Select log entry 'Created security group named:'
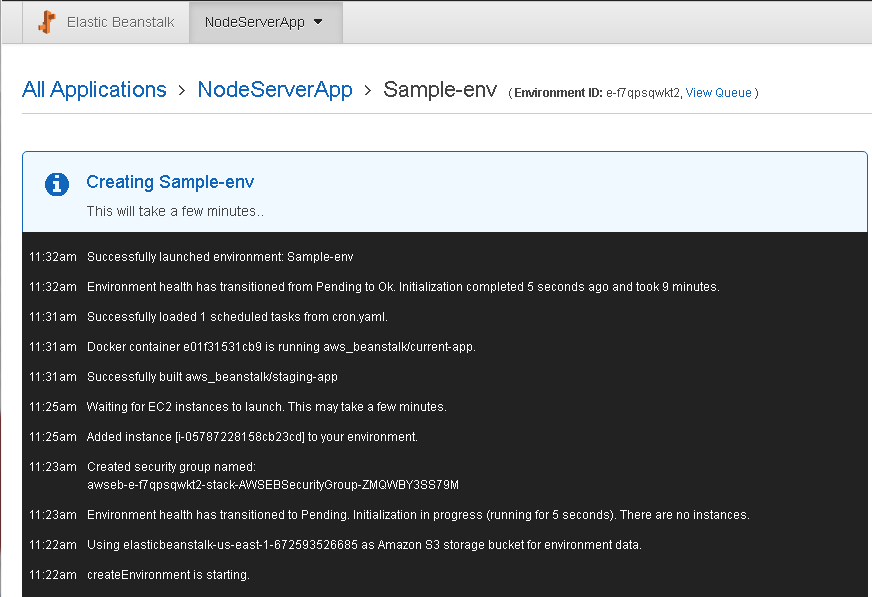The image size is (872, 597). pos(171,467)
